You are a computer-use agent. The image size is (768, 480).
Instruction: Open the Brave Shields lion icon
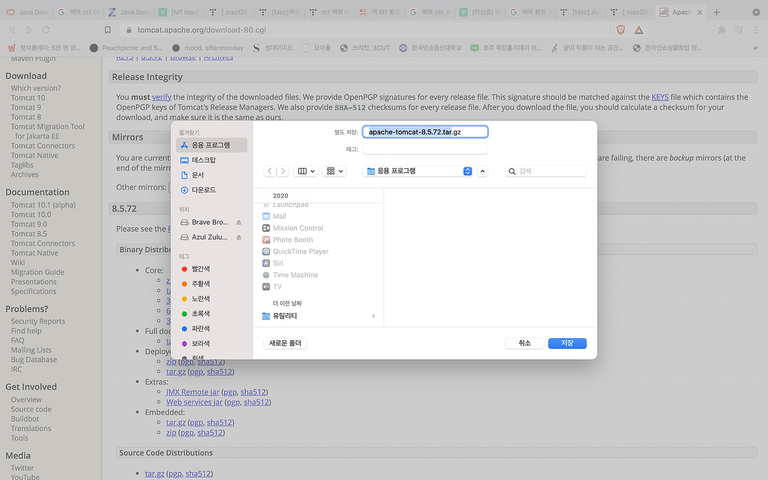pyautogui.click(x=621, y=30)
